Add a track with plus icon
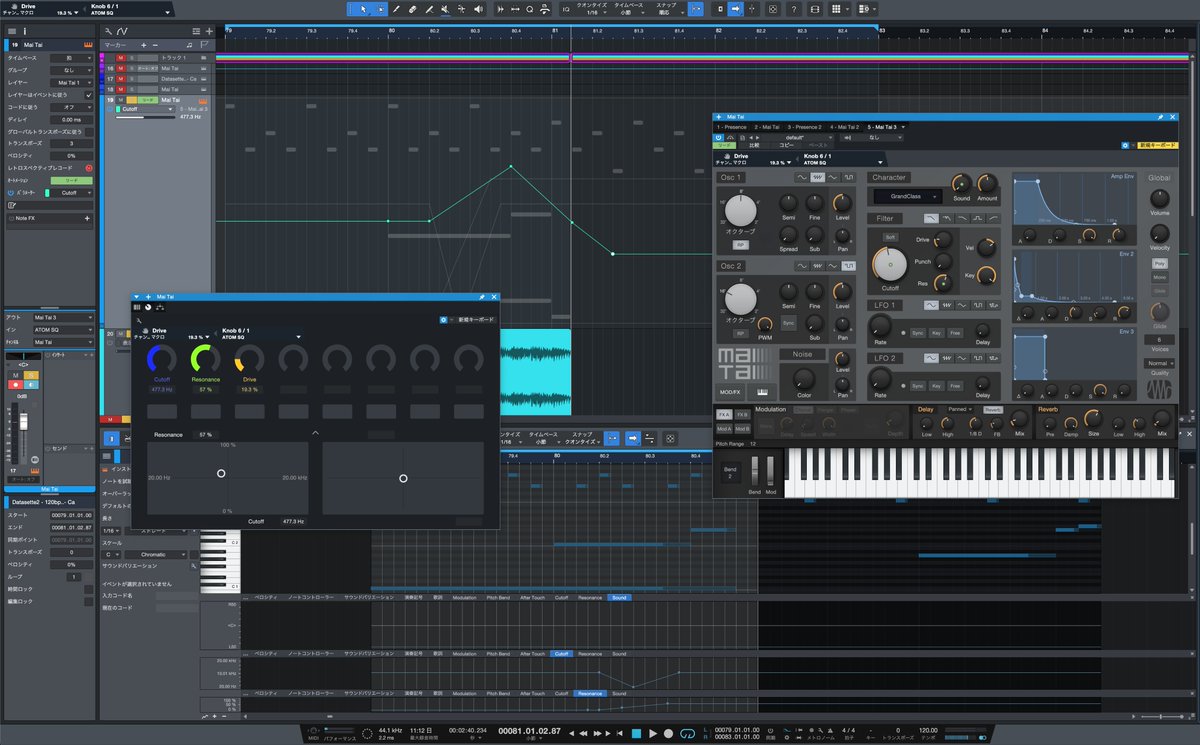Screen dimensions: 1200x745 (209, 31)
